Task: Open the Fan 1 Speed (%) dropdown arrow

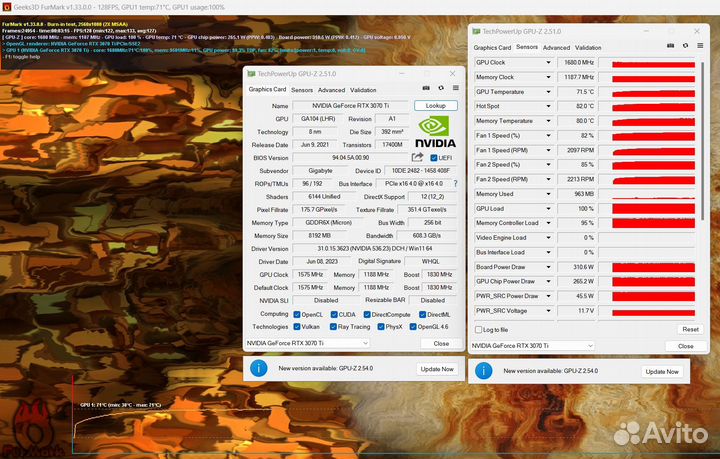Action: pyautogui.click(x=548, y=135)
